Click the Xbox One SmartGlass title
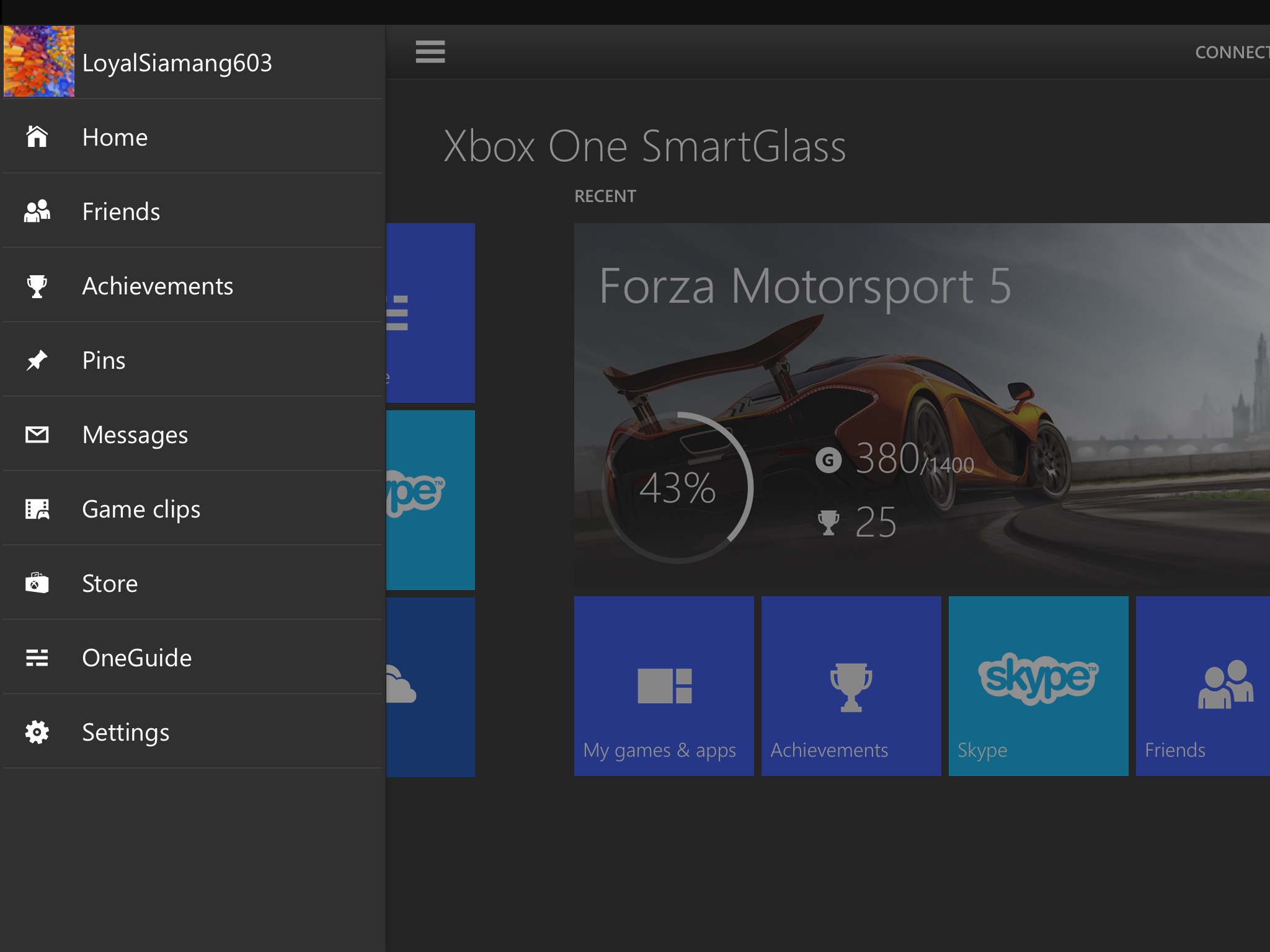 coord(645,146)
